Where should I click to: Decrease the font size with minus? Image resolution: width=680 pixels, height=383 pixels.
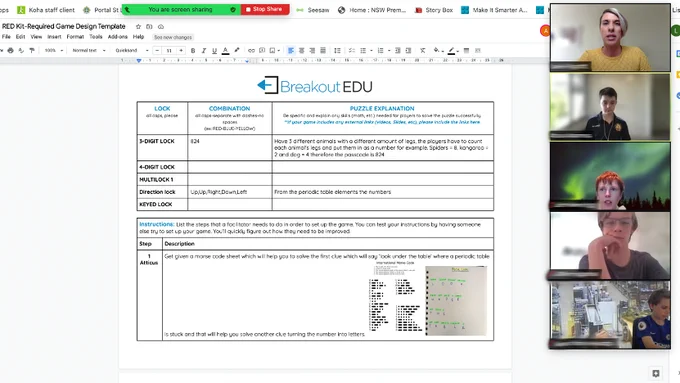157,51
